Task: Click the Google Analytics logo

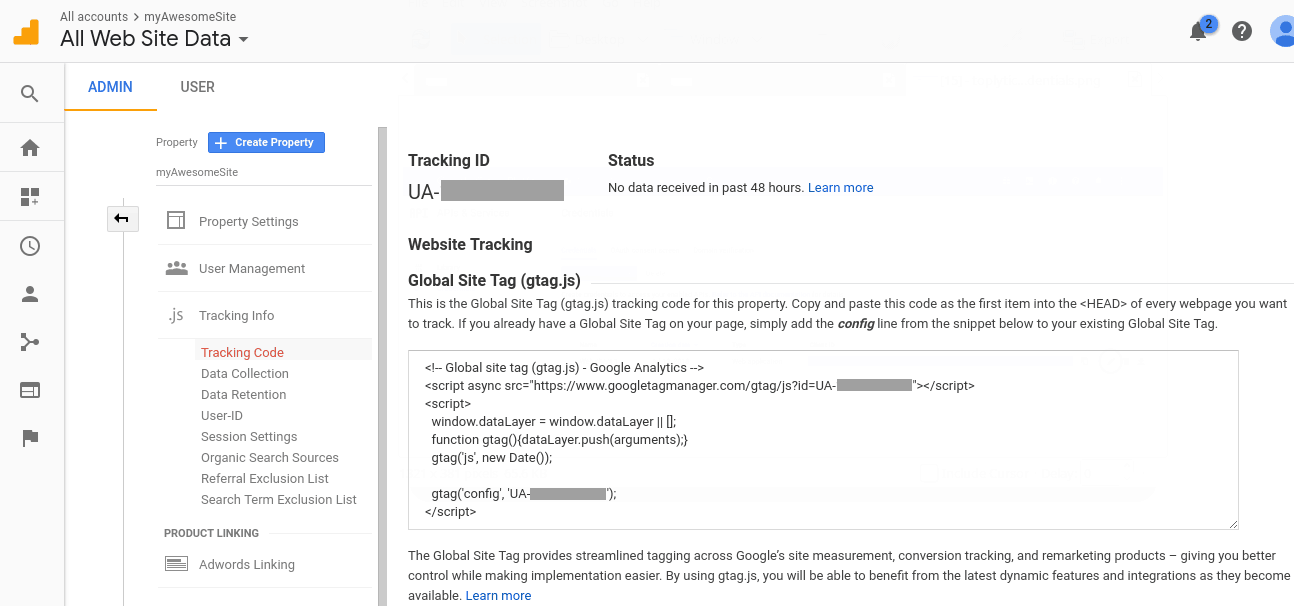Action: click(26, 31)
